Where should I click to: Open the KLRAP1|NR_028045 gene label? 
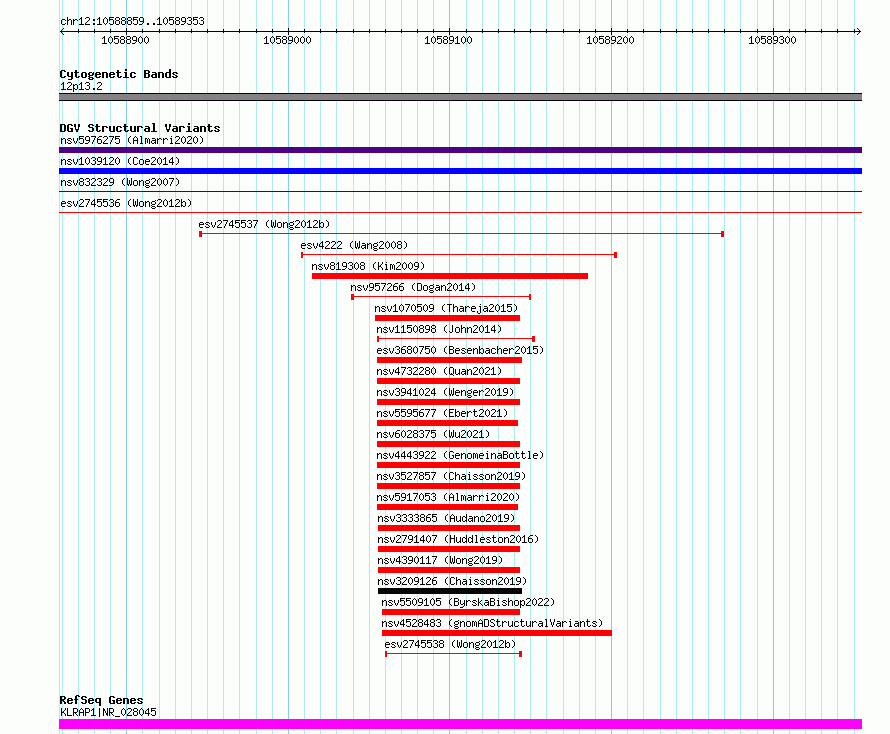click(108, 712)
